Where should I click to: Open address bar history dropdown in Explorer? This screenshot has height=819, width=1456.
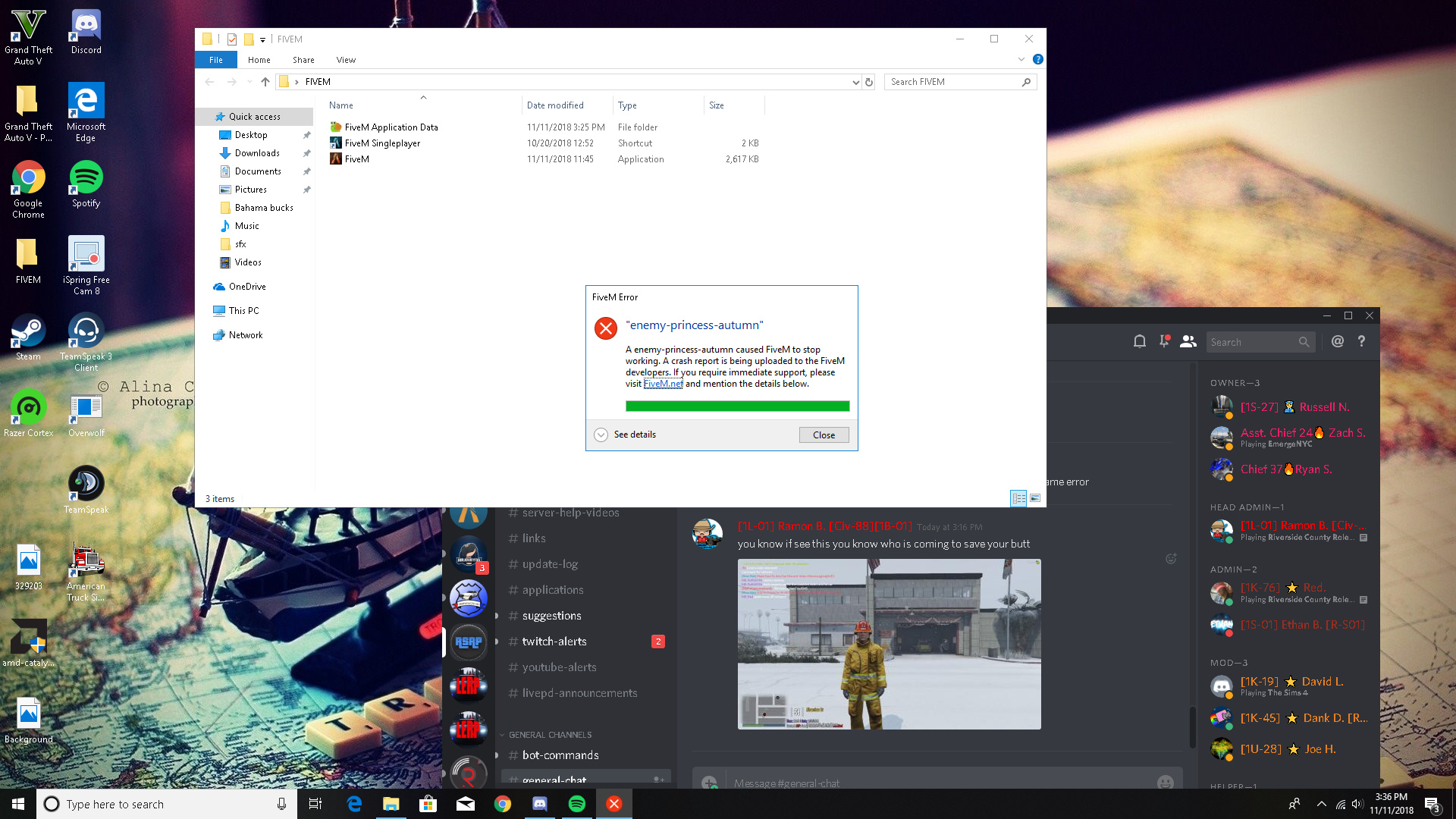click(x=855, y=82)
